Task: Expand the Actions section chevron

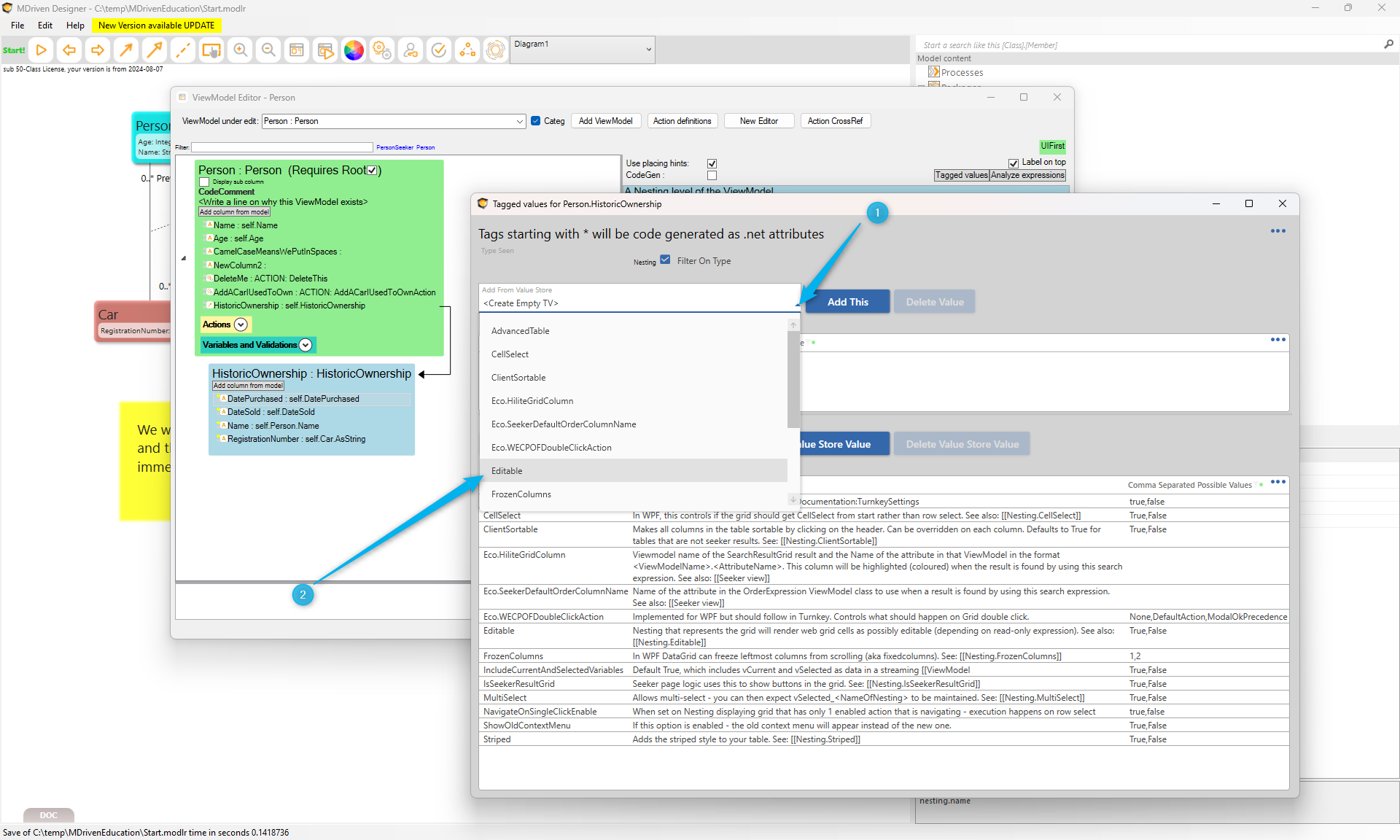Action: tap(241, 324)
